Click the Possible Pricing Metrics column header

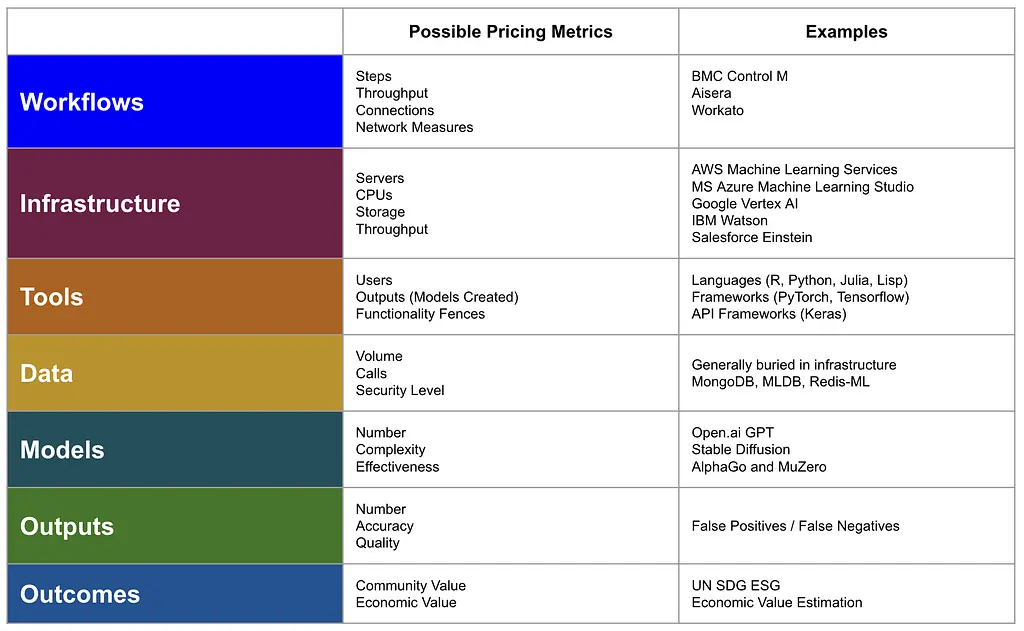(511, 31)
